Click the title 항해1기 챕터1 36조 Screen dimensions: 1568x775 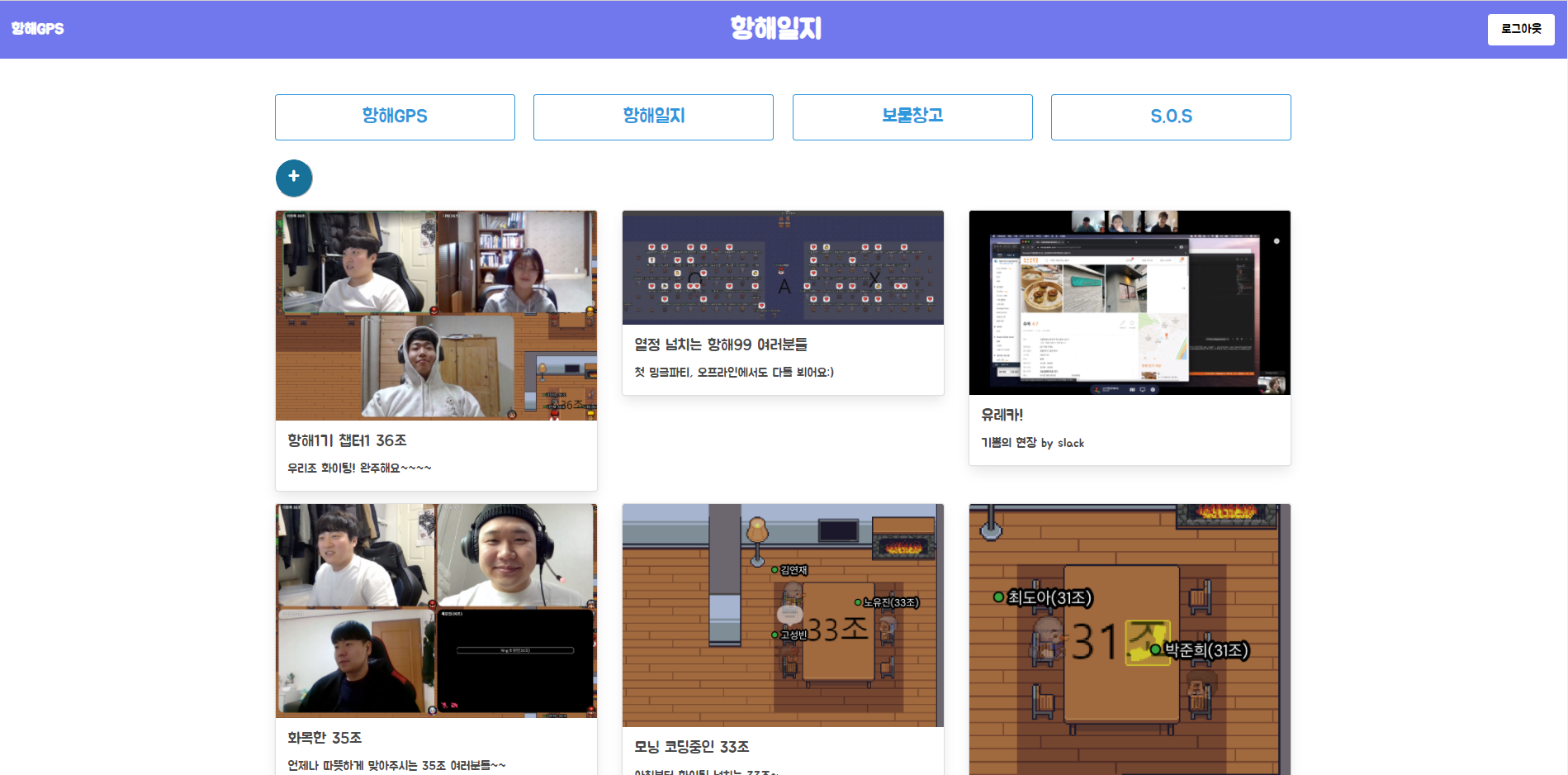347,440
